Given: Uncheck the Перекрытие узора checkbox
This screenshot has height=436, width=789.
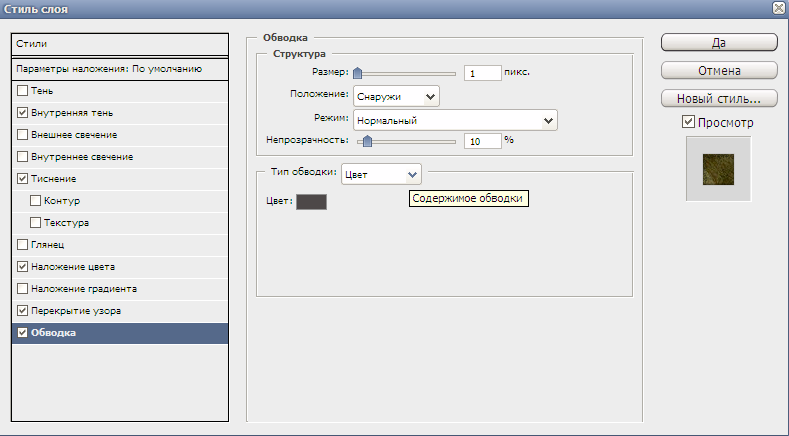Looking at the screenshot, I should pos(22,311).
